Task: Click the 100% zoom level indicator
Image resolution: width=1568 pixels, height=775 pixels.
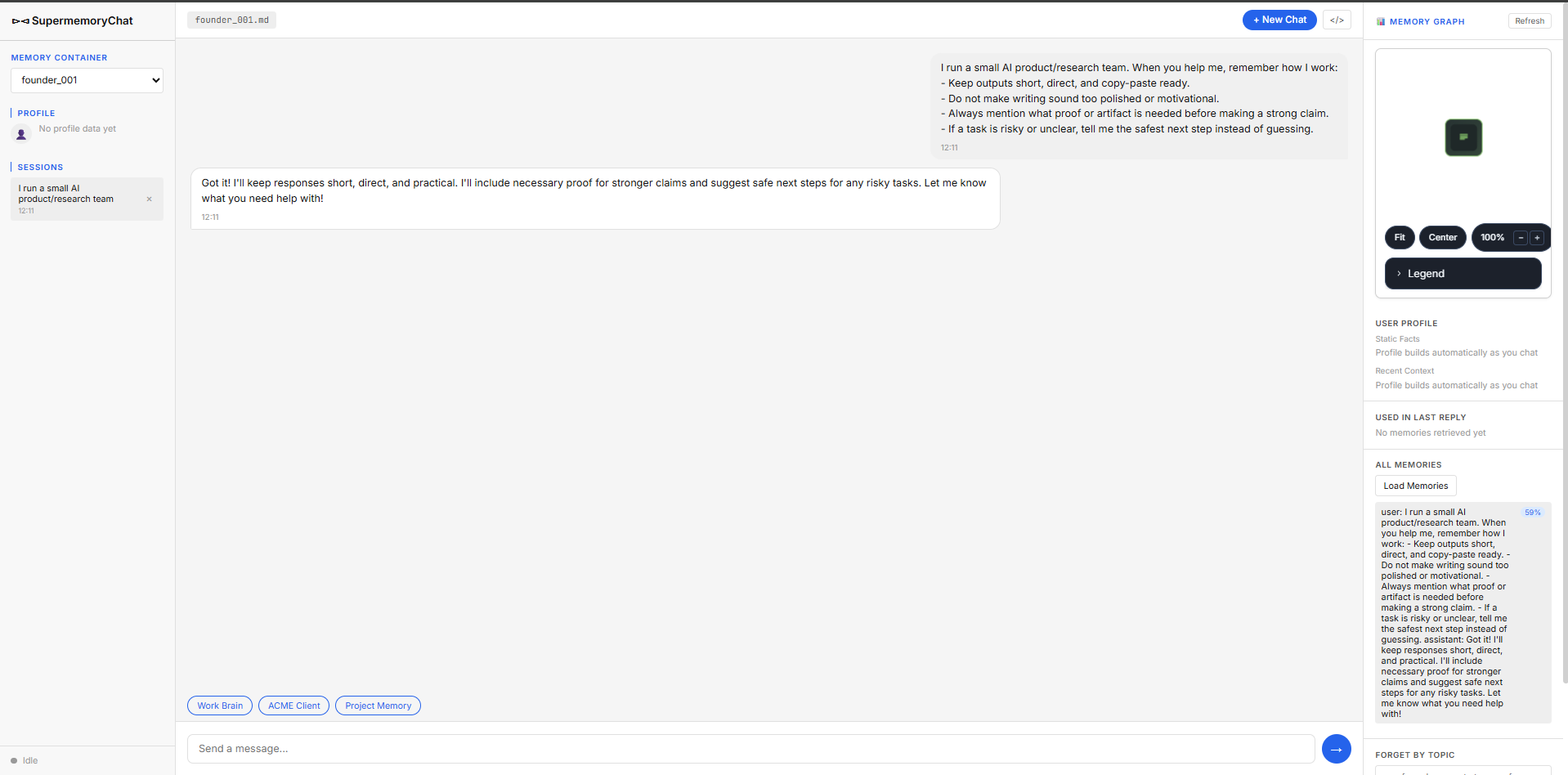Action: coord(1492,237)
